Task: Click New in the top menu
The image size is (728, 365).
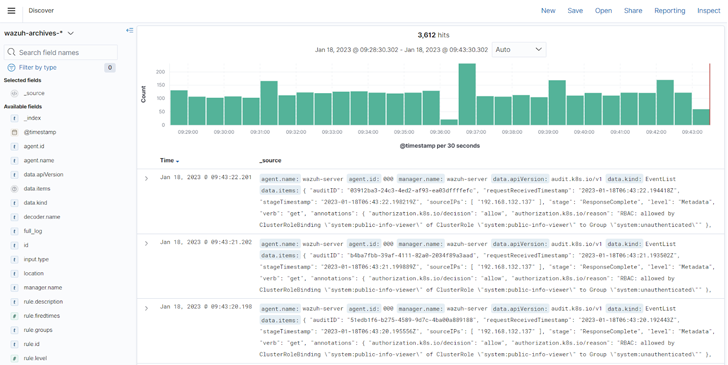Action: point(548,11)
